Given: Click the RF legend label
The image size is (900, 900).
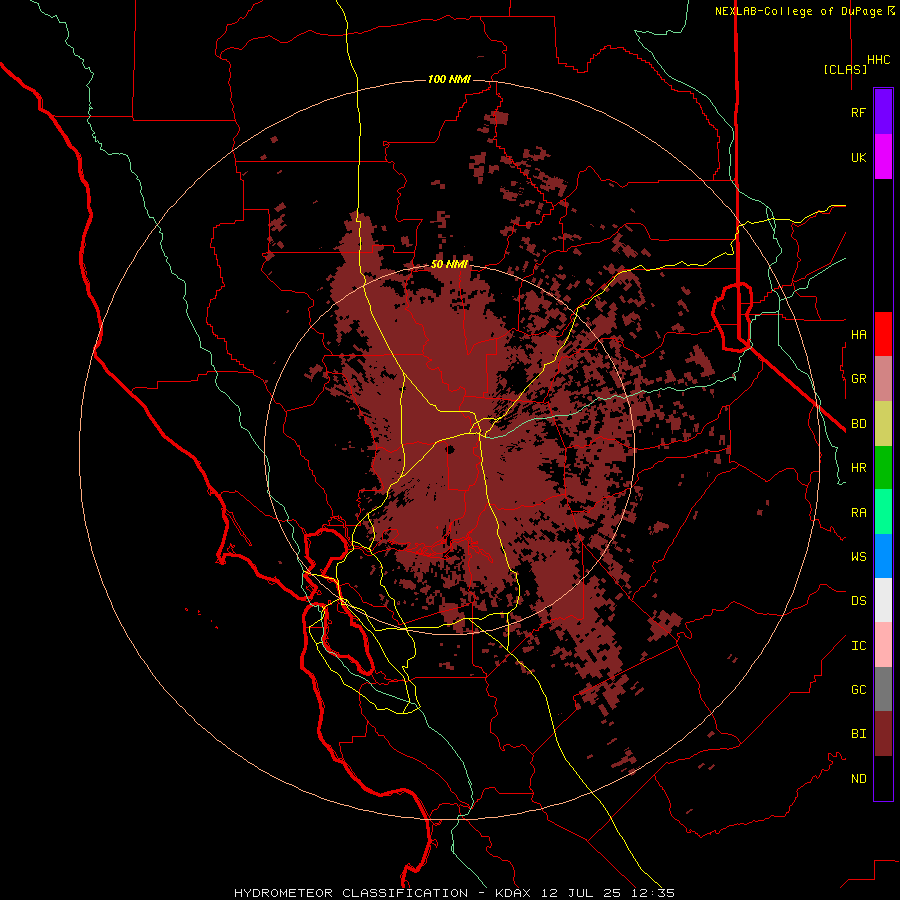Looking at the screenshot, I should tap(858, 112).
